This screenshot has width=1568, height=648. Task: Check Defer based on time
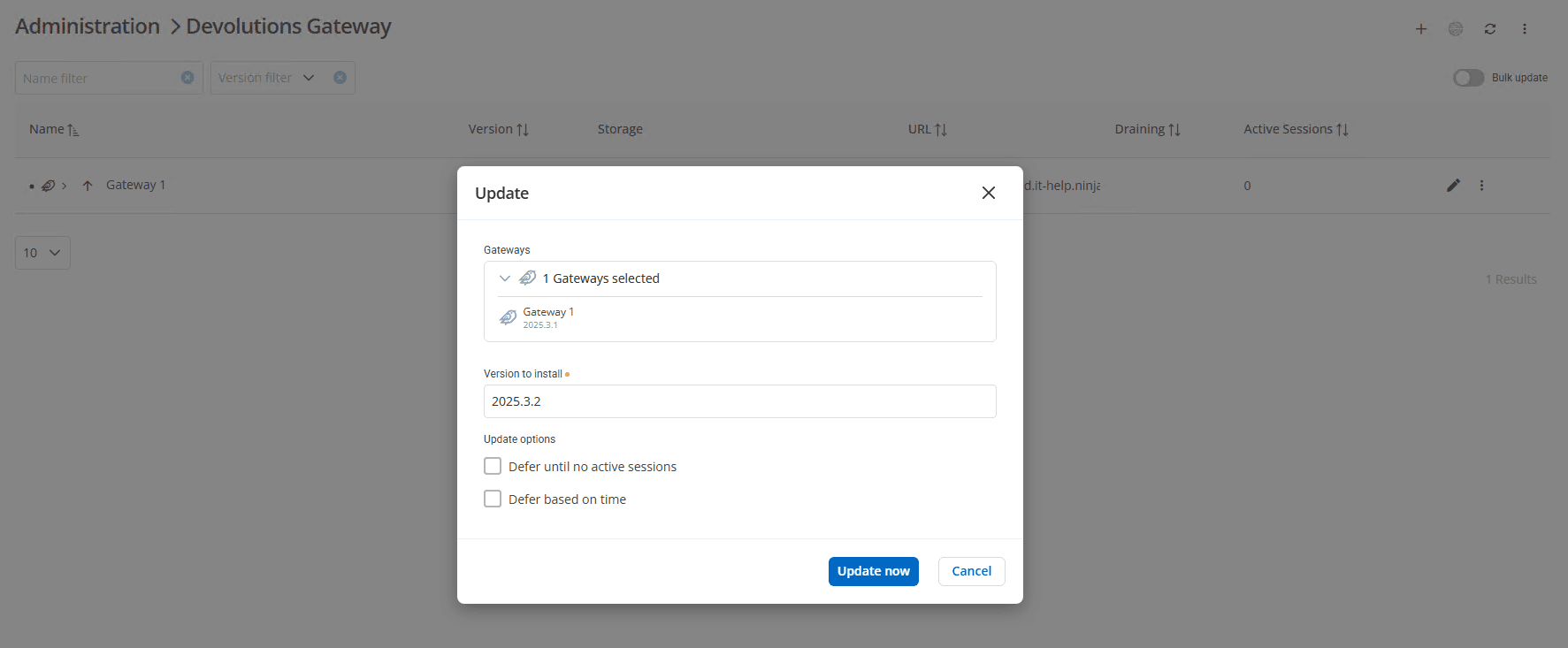(x=493, y=499)
